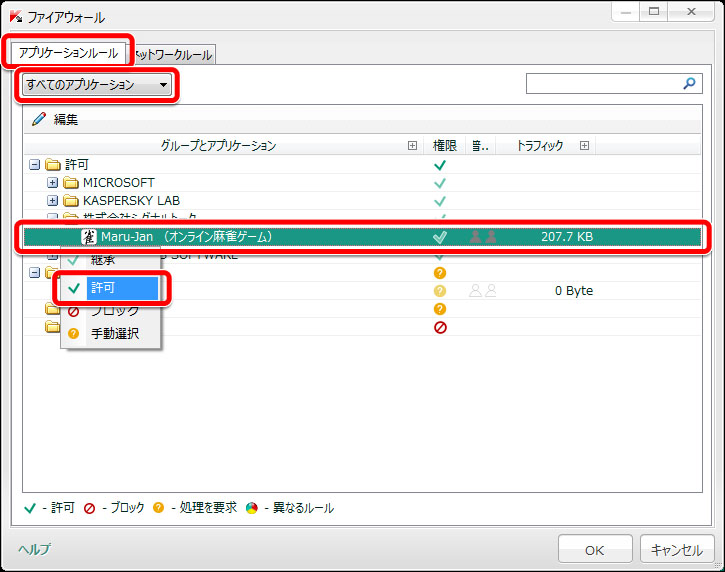Click the トラフィック column header

539,146
